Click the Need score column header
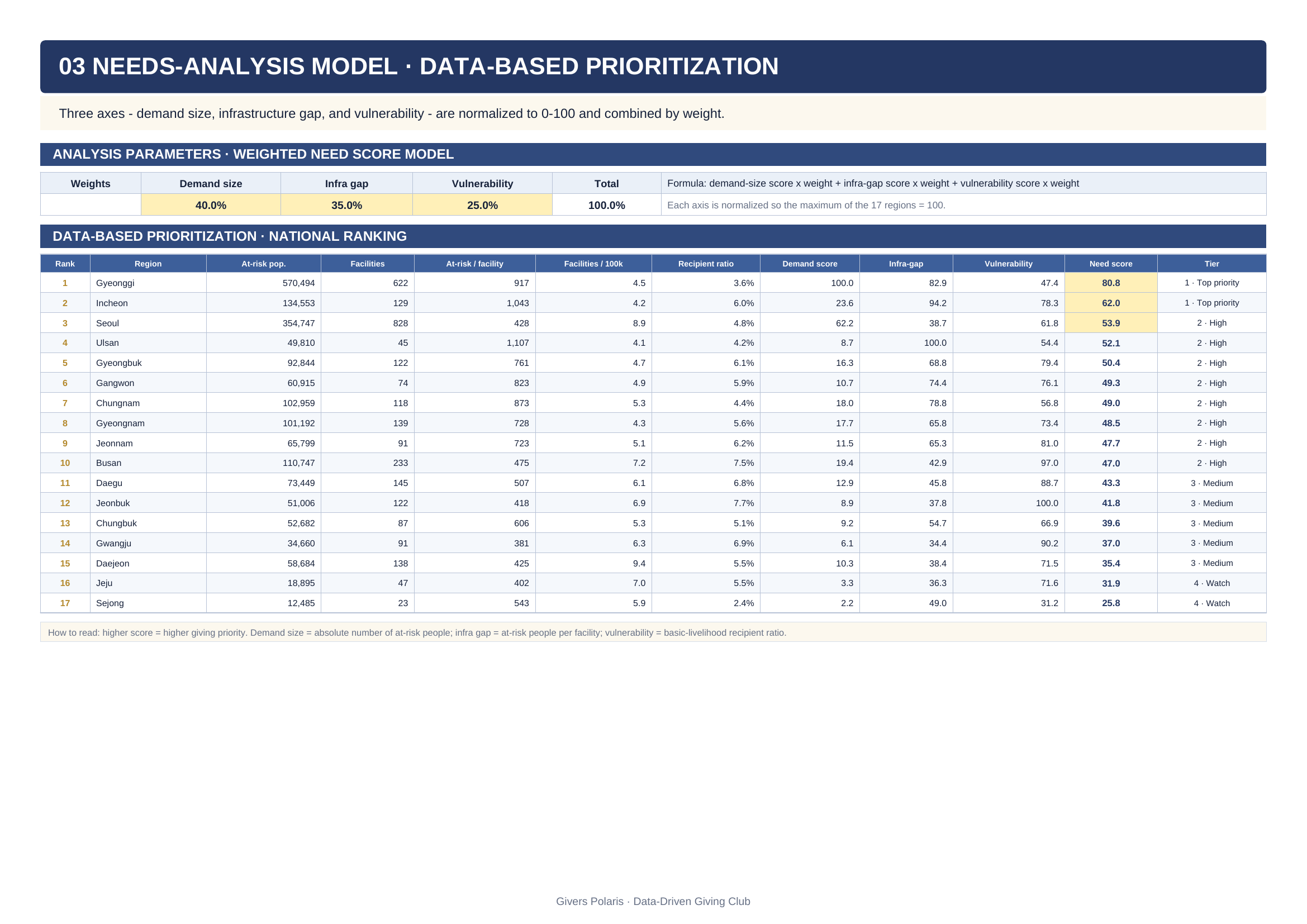This screenshot has height=924, width=1307. coord(1111,264)
